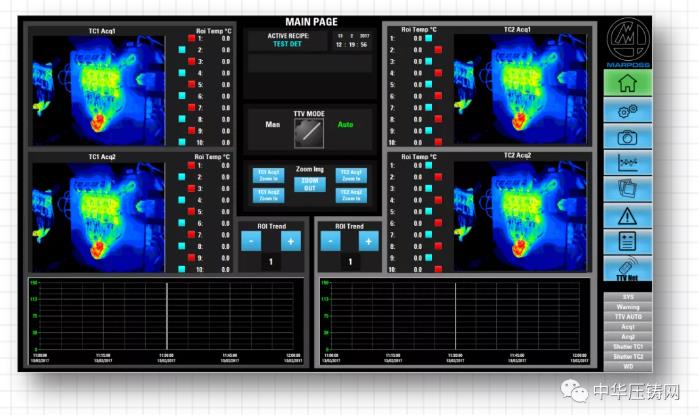Click the Warning status indicator
Viewport: 699px width, 415px height.
coord(628,307)
